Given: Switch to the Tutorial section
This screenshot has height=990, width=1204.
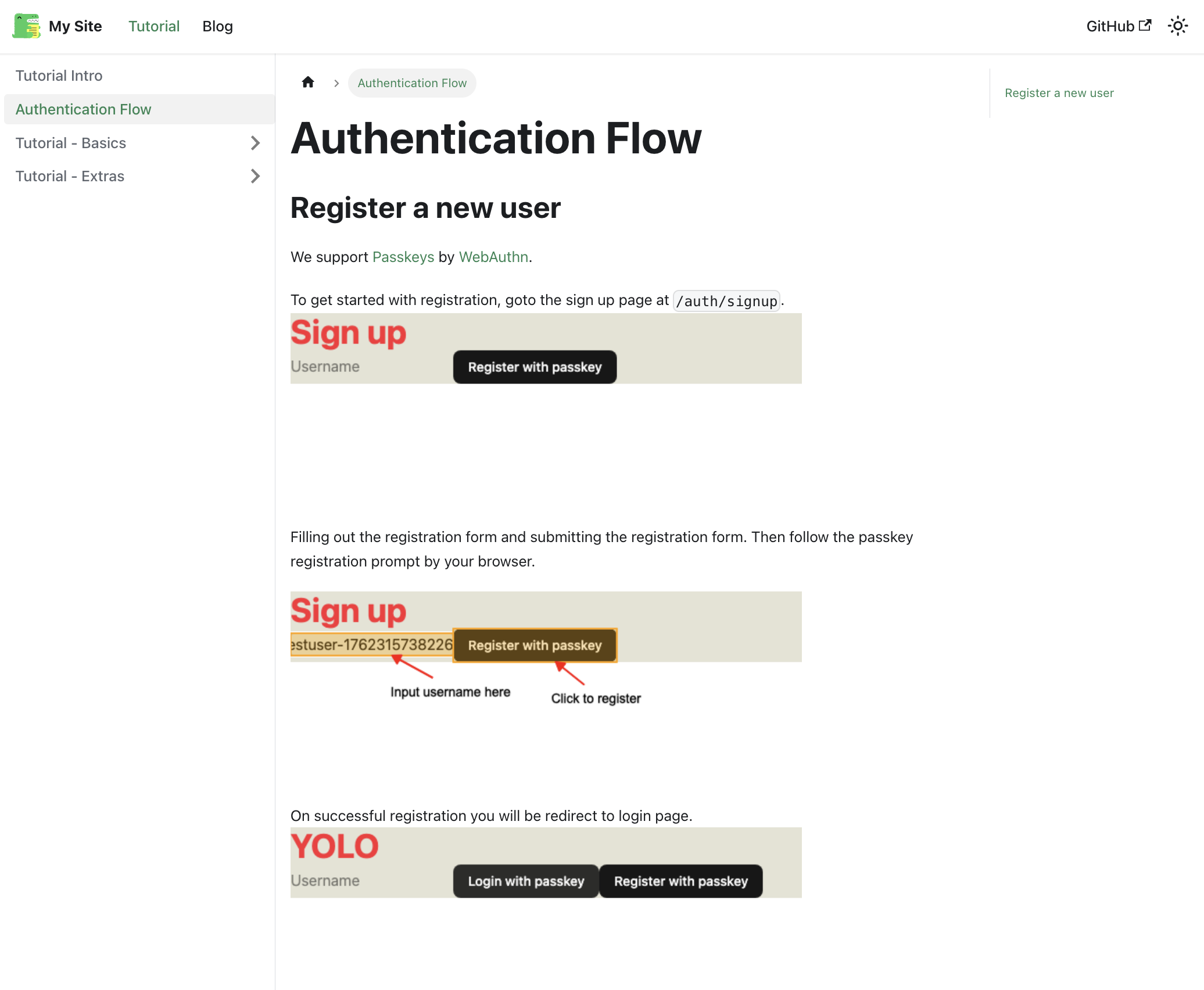Looking at the screenshot, I should (153, 26).
